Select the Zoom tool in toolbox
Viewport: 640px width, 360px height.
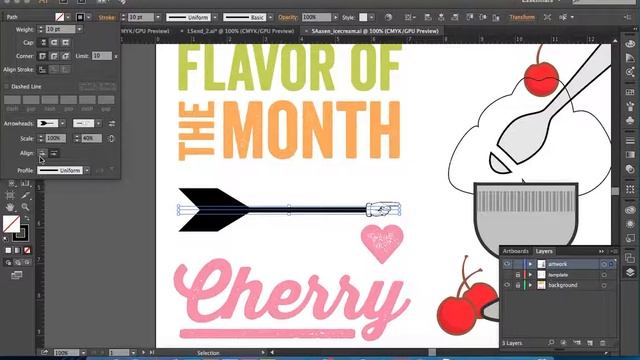coord(25,207)
